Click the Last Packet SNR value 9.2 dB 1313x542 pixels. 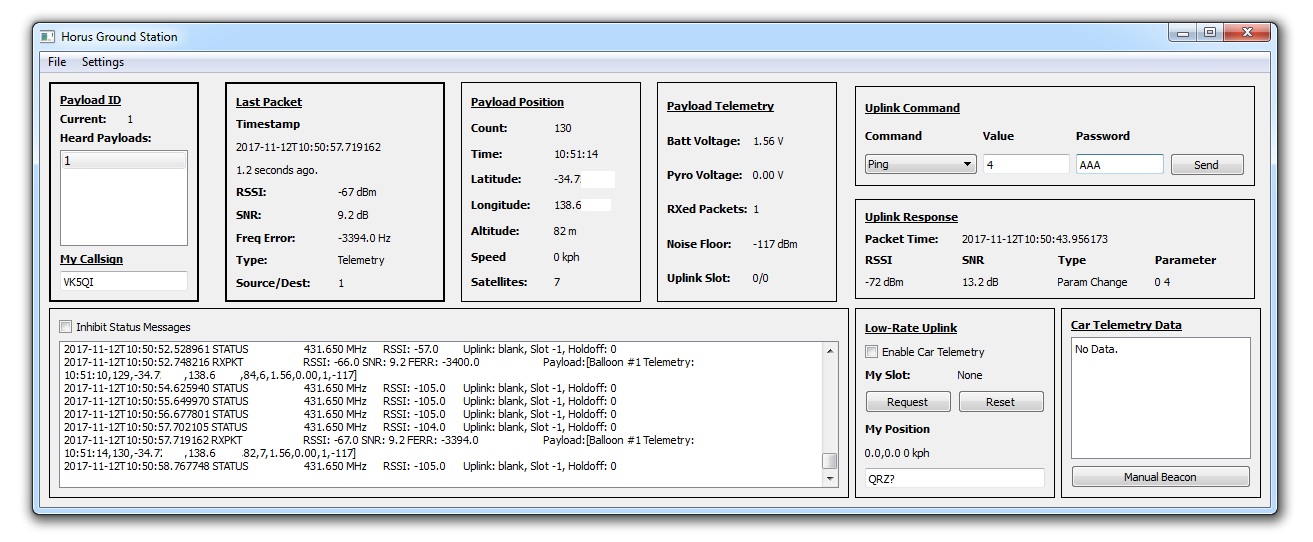(354, 215)
